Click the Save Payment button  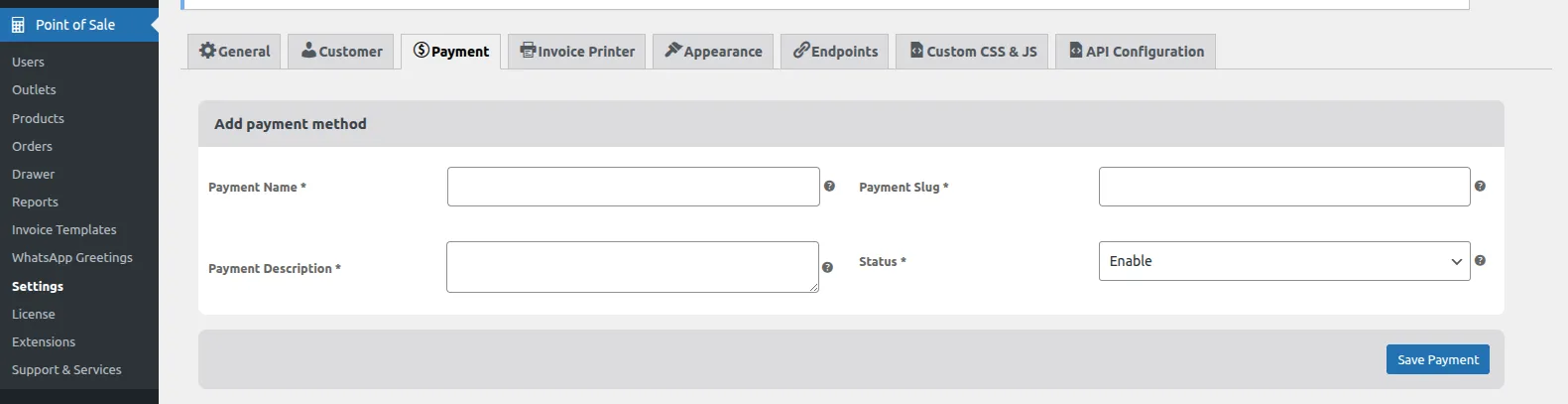pyautogui.click(x=1437, y=359)
